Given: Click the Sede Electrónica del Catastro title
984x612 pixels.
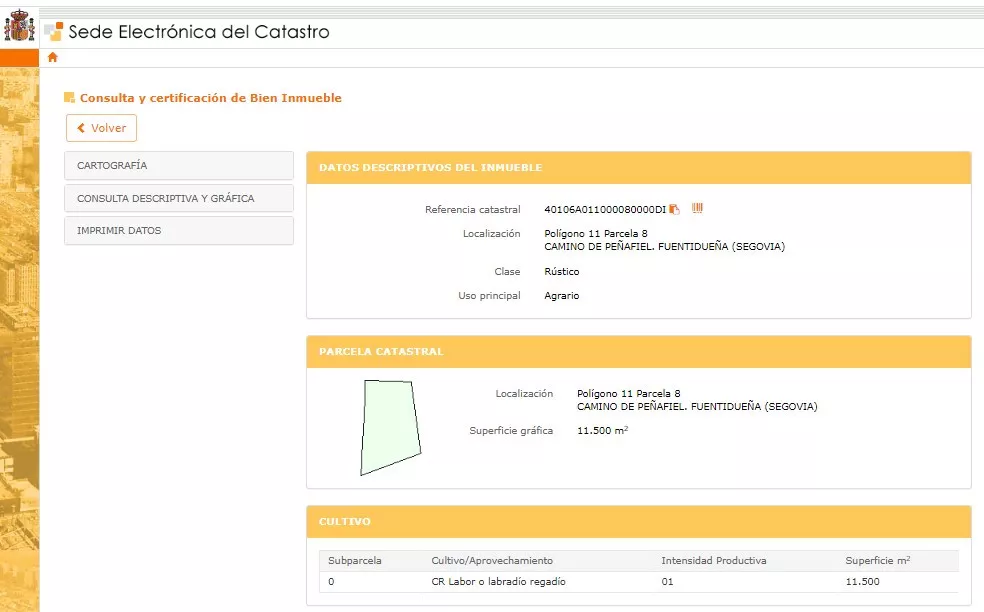Looking at the screenshot, I should [199, 31].
